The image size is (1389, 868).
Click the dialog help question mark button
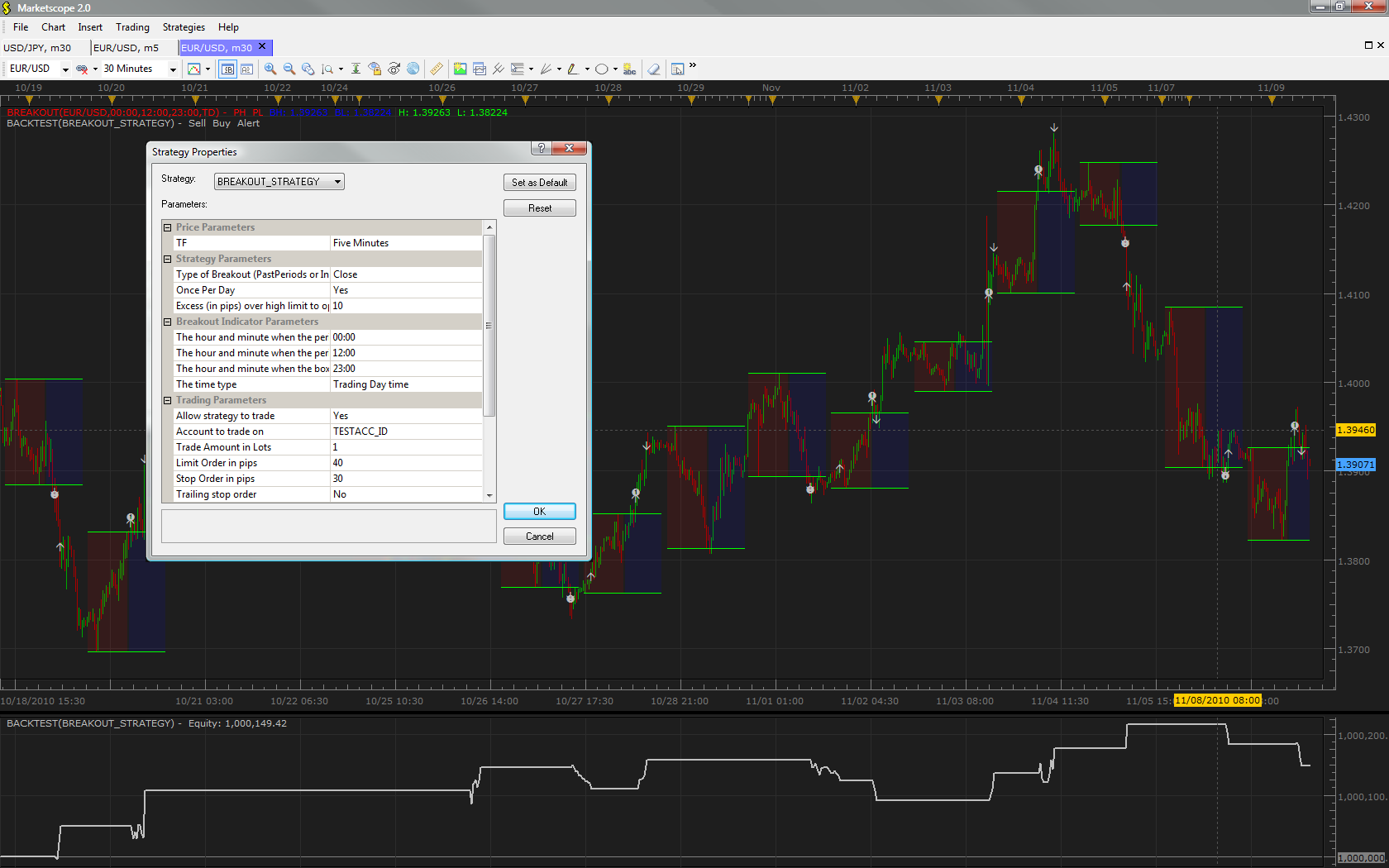541,148
